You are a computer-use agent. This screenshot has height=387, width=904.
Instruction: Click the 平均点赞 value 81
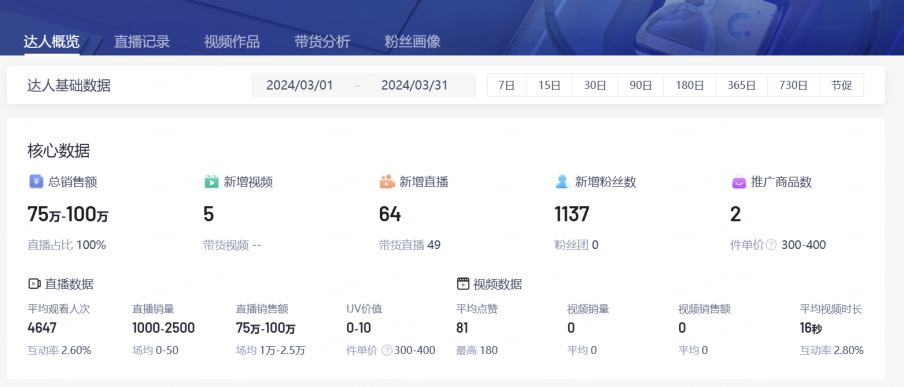462,328
